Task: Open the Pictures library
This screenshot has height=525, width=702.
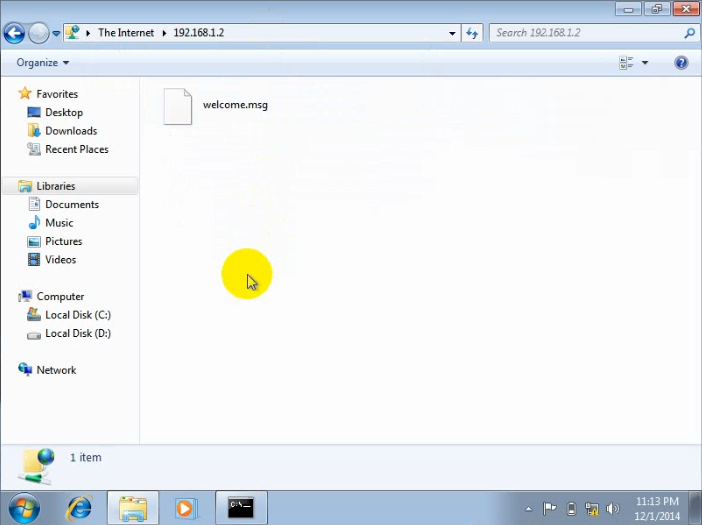Action: point(64,241)
